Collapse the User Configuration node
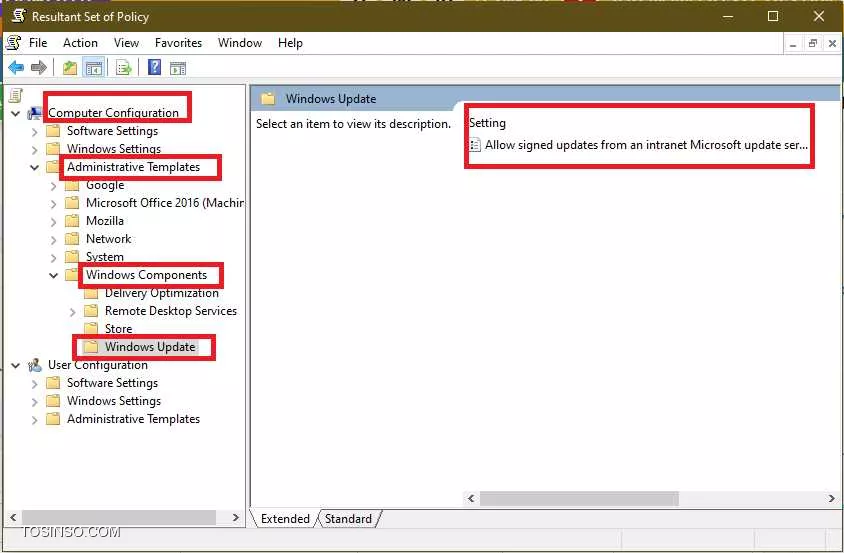 (x=16, y=366)
